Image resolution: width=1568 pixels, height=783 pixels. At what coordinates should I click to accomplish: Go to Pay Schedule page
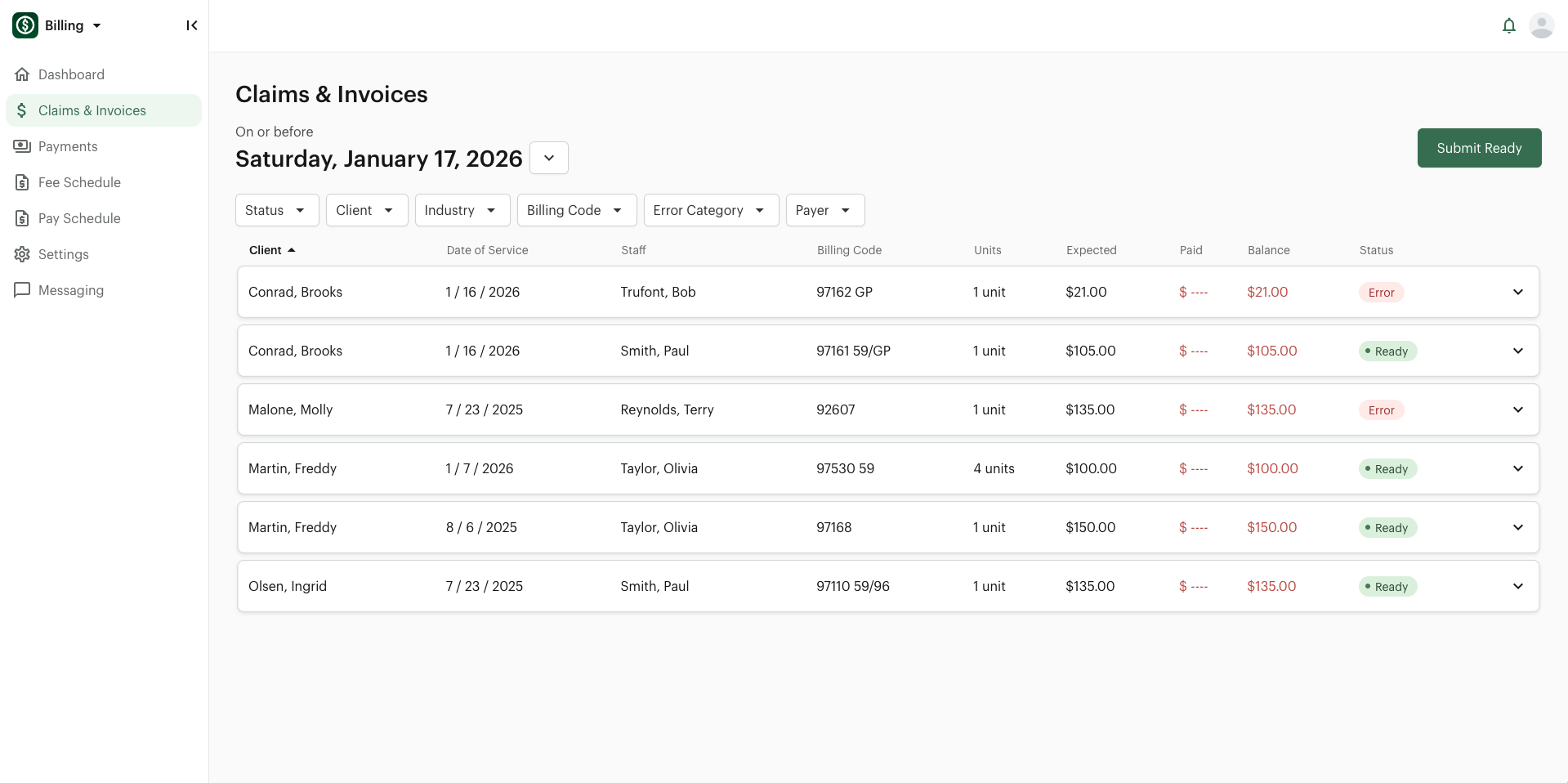click(79, 218)
